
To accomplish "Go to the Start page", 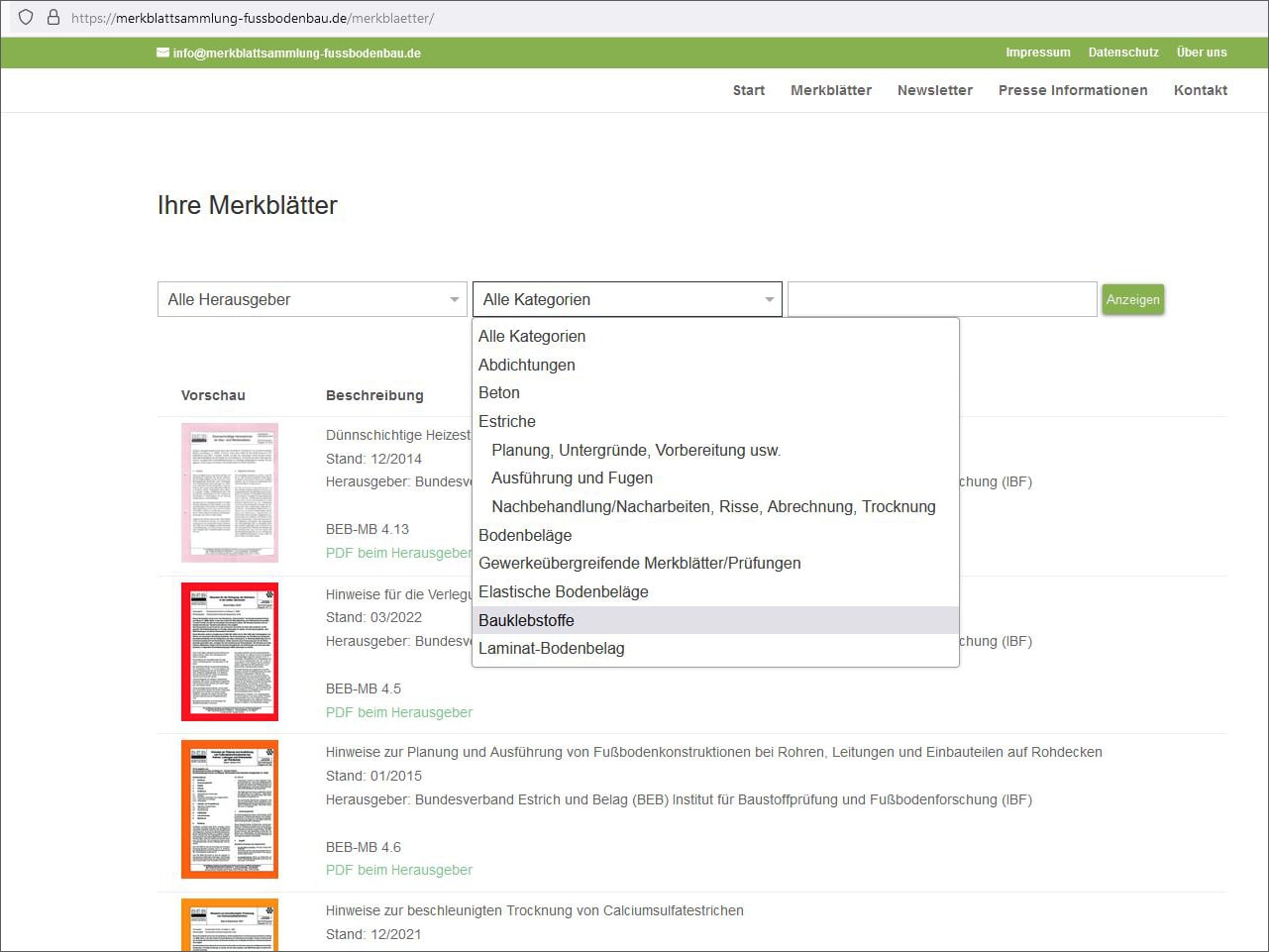I will tap(749, 90).
